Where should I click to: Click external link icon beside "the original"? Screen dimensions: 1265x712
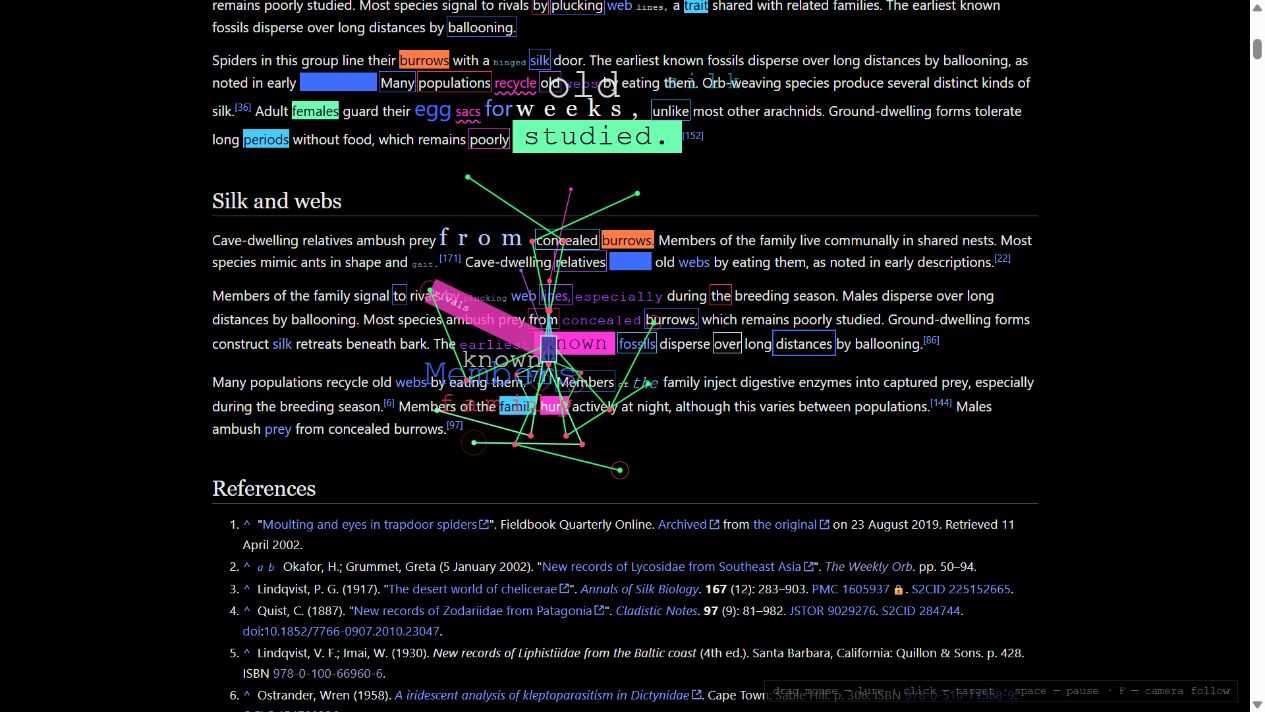pos(825,525)
